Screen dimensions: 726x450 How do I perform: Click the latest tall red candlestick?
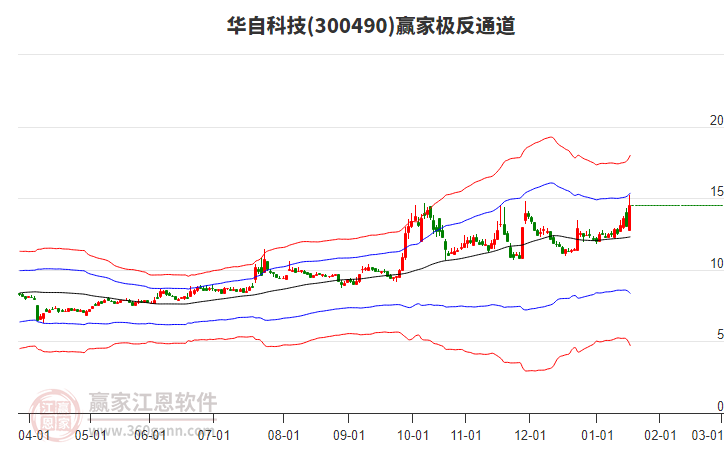click(x=629, y=214)
